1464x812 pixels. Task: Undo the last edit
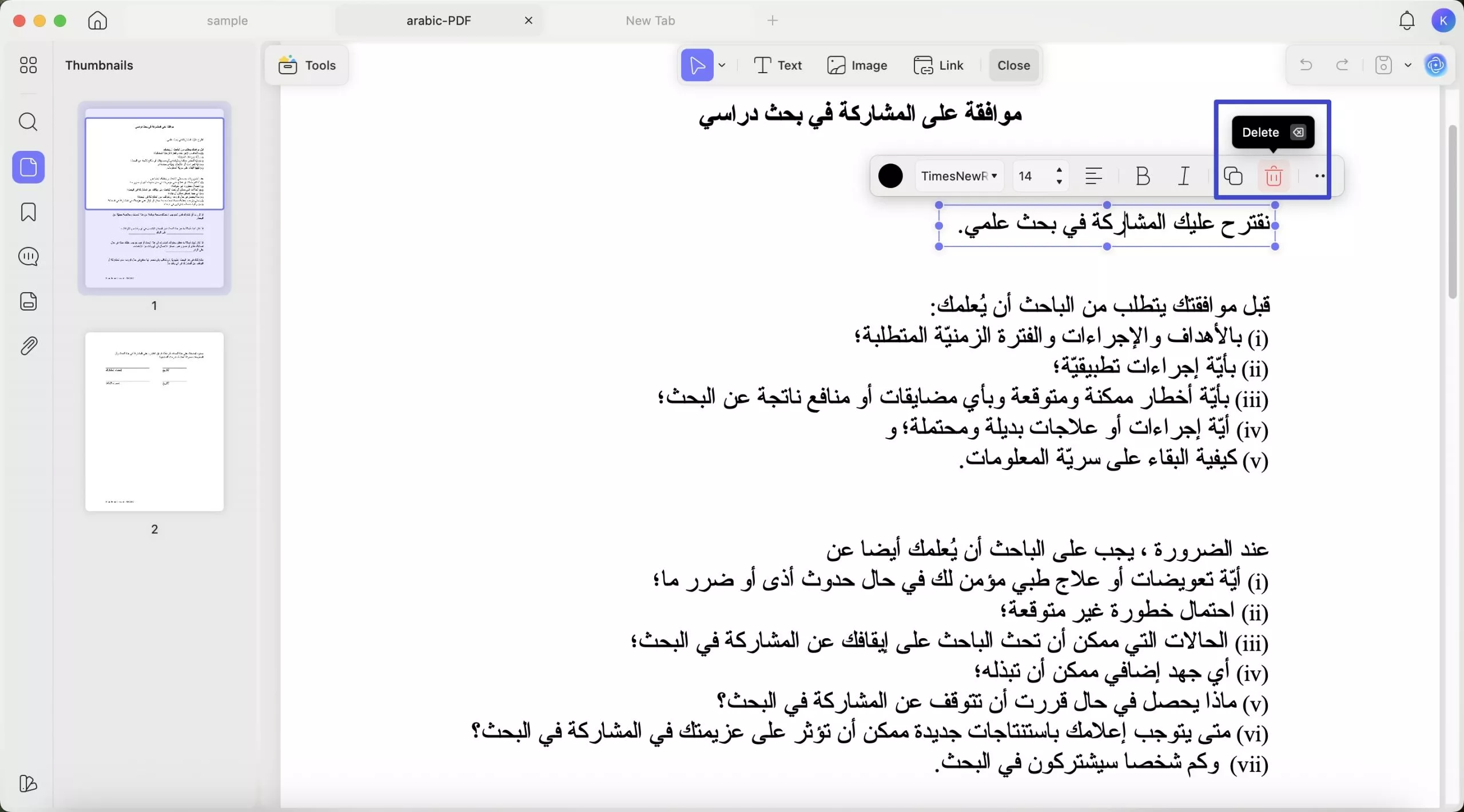pyautogui.click(x=1306, y=65)
